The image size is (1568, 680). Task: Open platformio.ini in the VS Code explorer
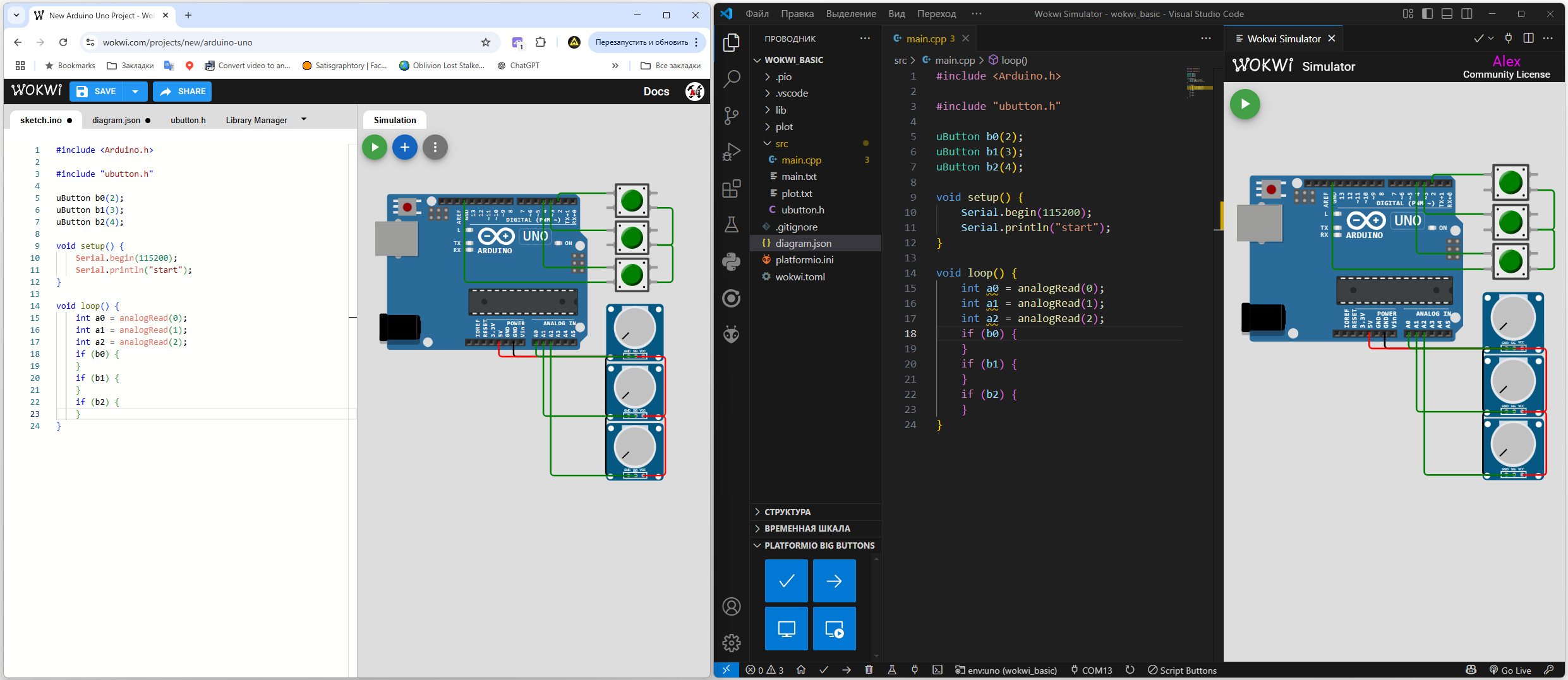click(x=815, y=260)
